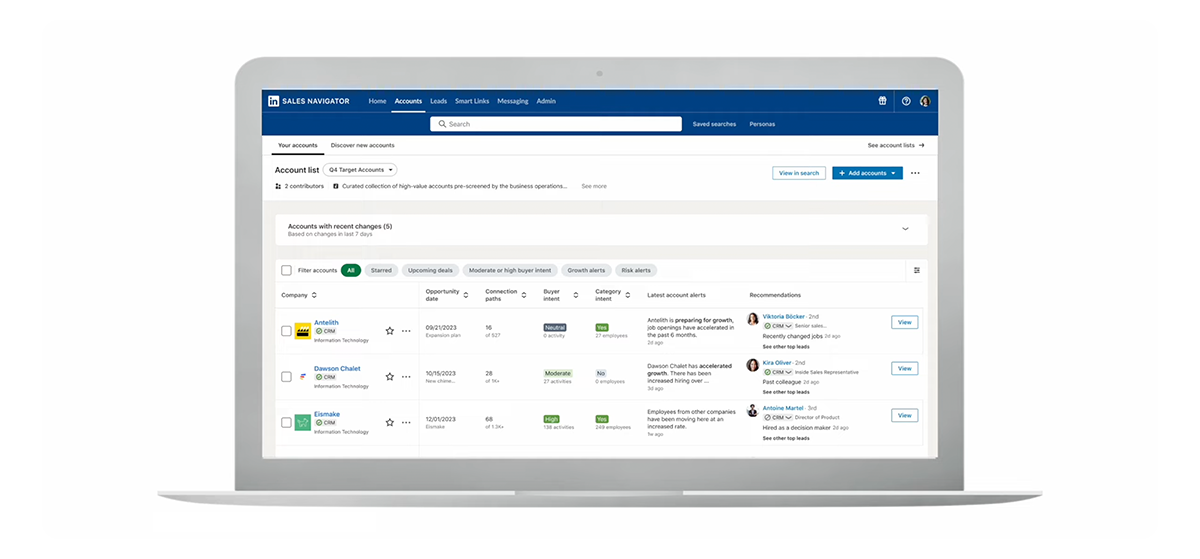Check the Eismake row checkbox
This screenshot has height=559, width=1200.
286,422
